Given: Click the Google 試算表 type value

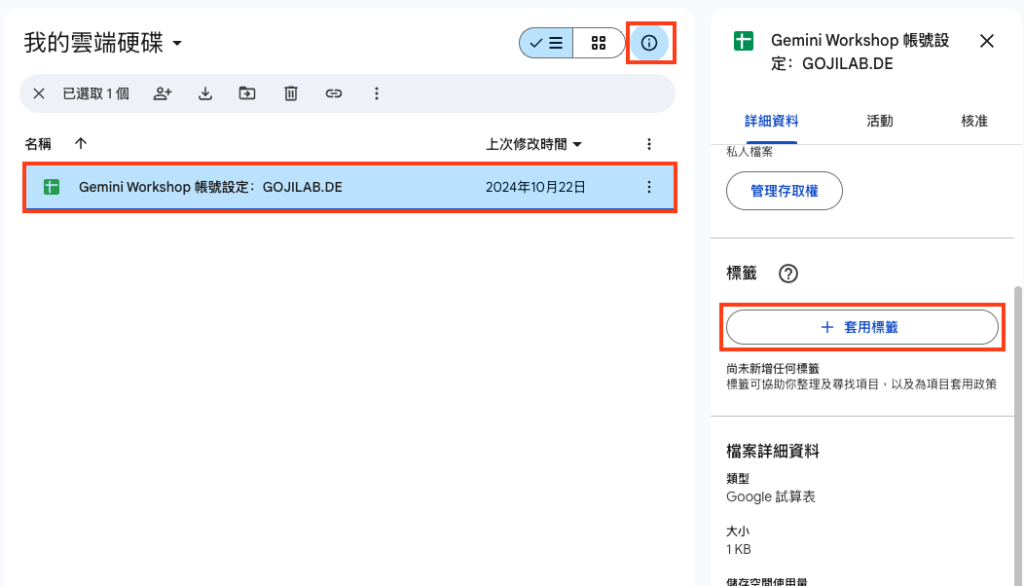Looking at the screenshot, I should point(771,497).
